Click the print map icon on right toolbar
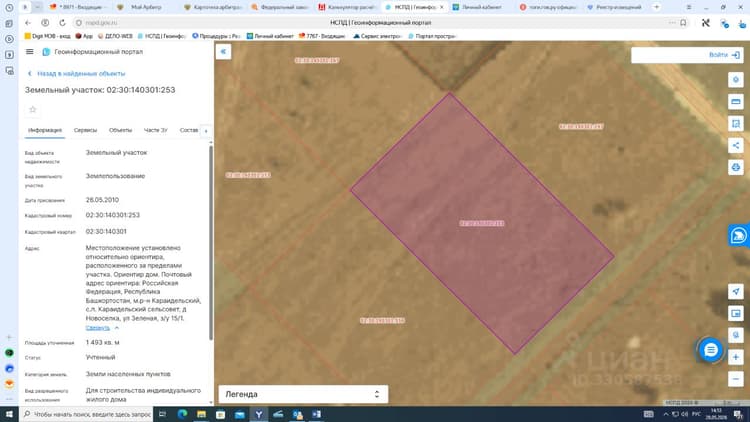Image resolution: width=750 pixels, height=422 pixels. [736, 167]
